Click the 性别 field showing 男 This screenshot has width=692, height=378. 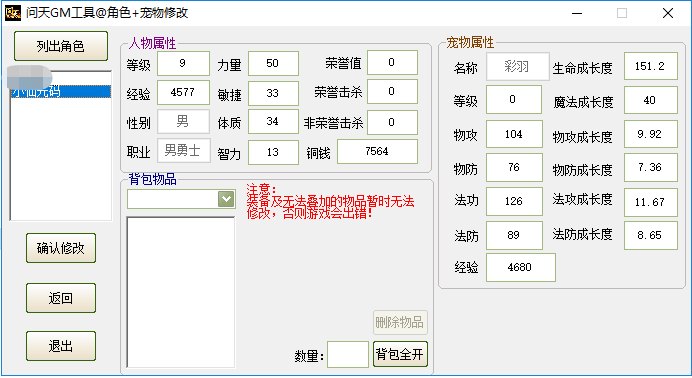coord(183,121)
